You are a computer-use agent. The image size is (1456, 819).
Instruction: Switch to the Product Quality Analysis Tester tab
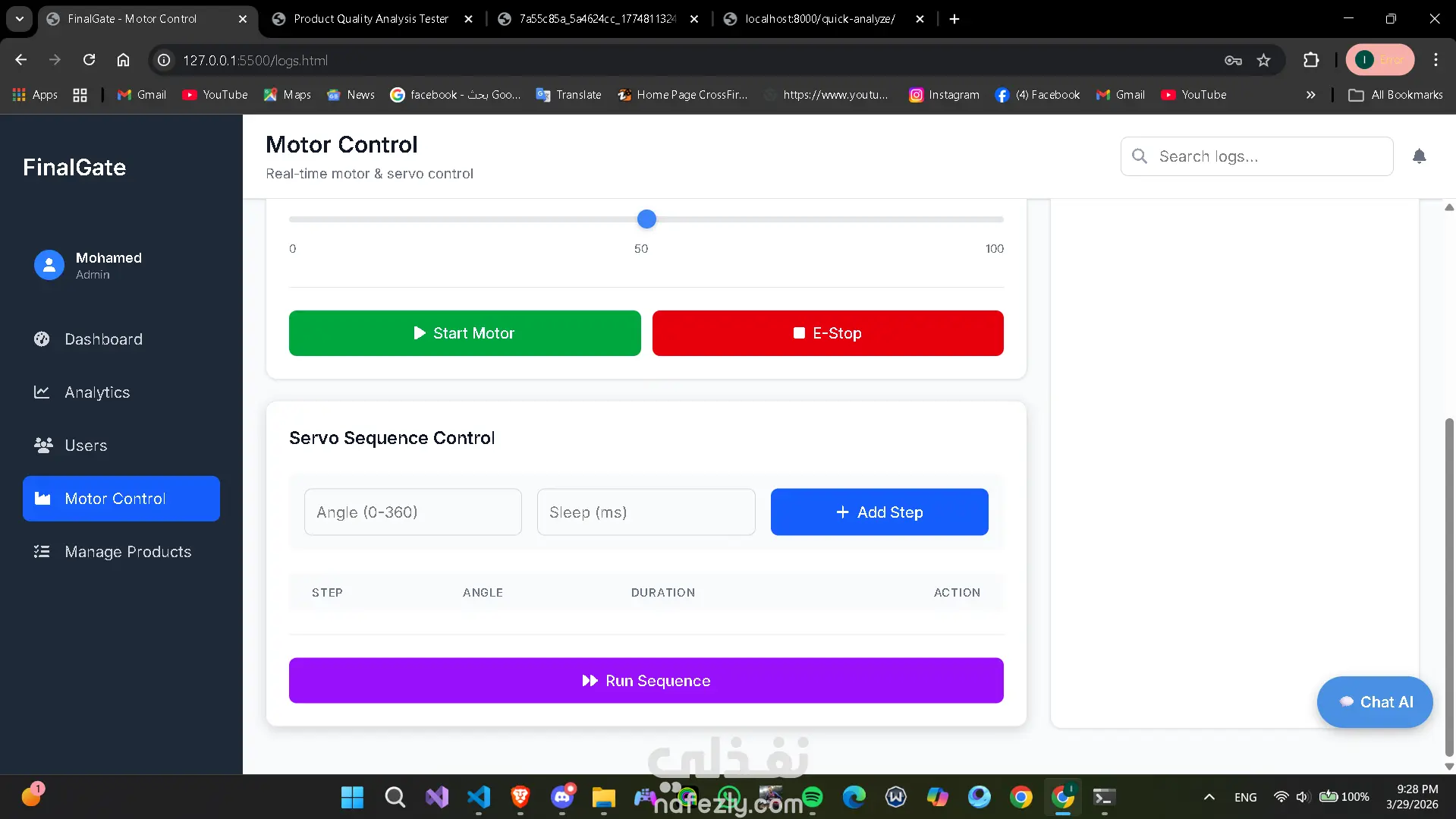[x=371, y=19]
